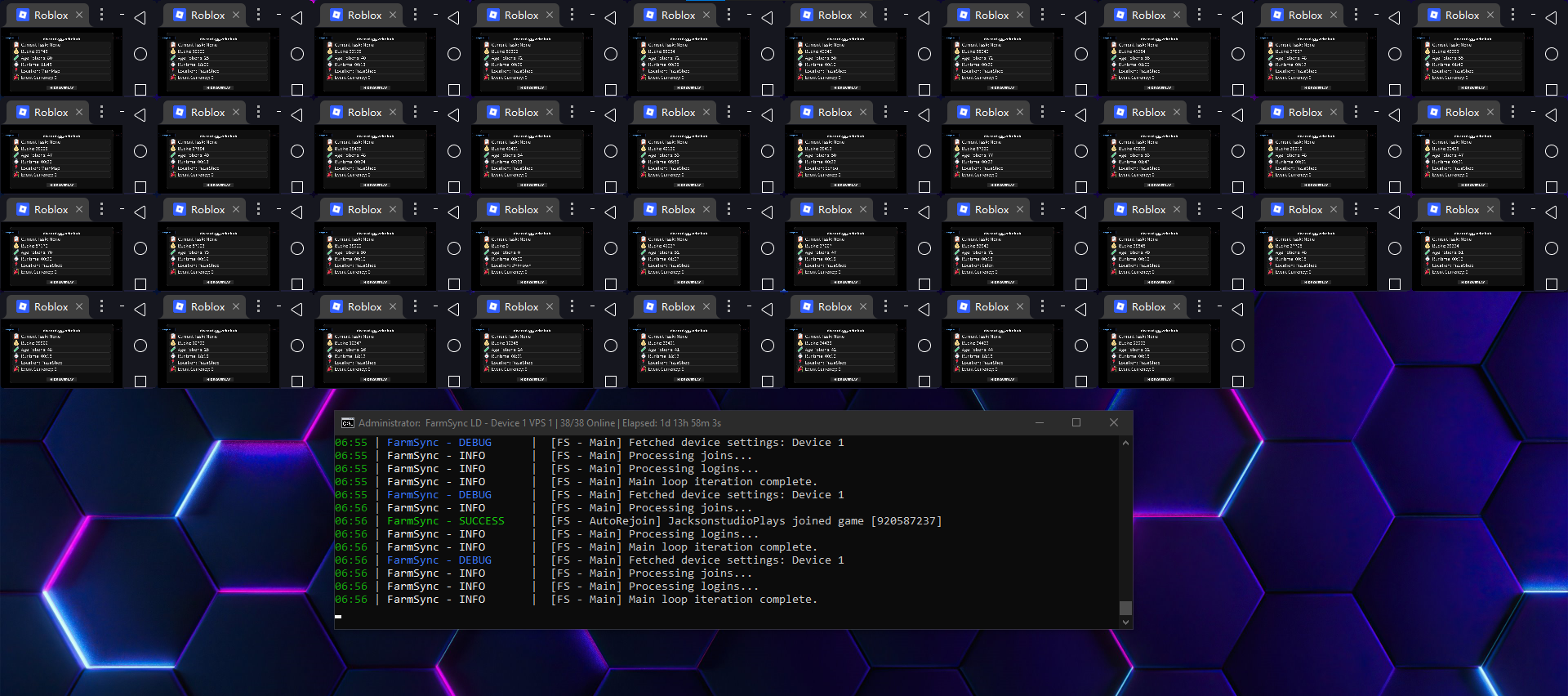Image resolution: width=1568 pixels, height=696 pixels.
Task: Click the console scrollbar down arrow
Action: pos(1125,622)
